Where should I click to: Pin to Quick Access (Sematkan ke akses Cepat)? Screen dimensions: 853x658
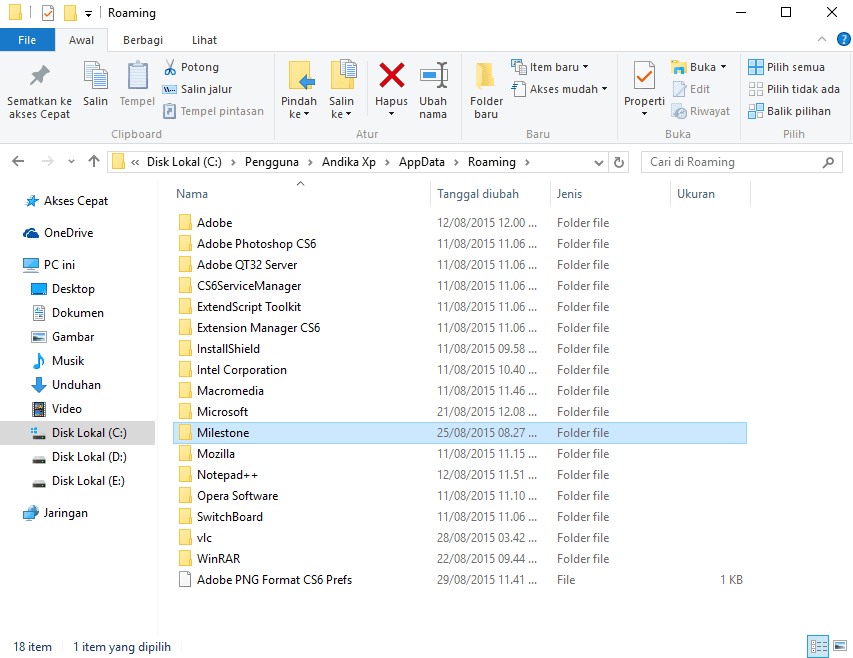point(39,90)
